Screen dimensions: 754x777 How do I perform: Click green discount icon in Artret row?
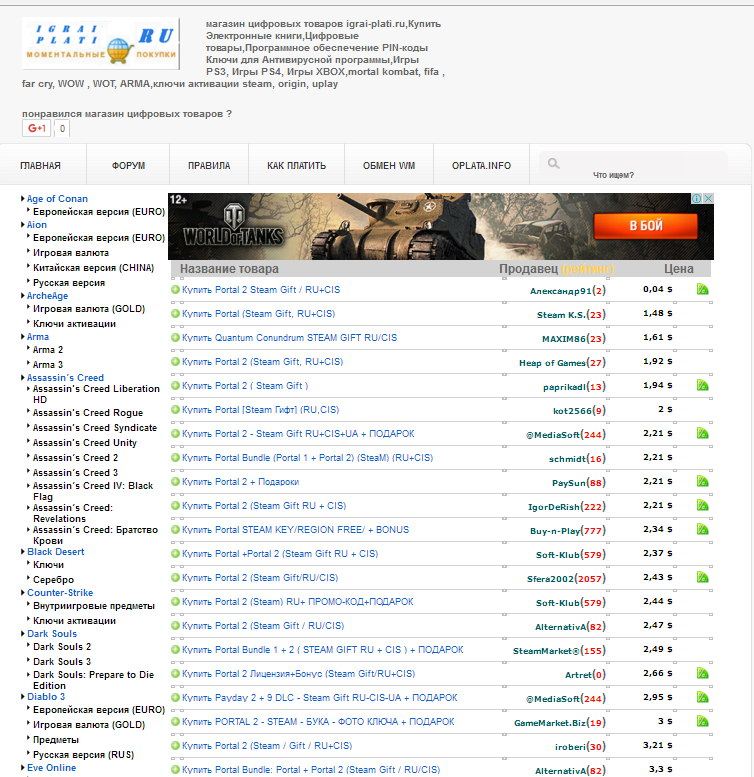coord(702,673)
